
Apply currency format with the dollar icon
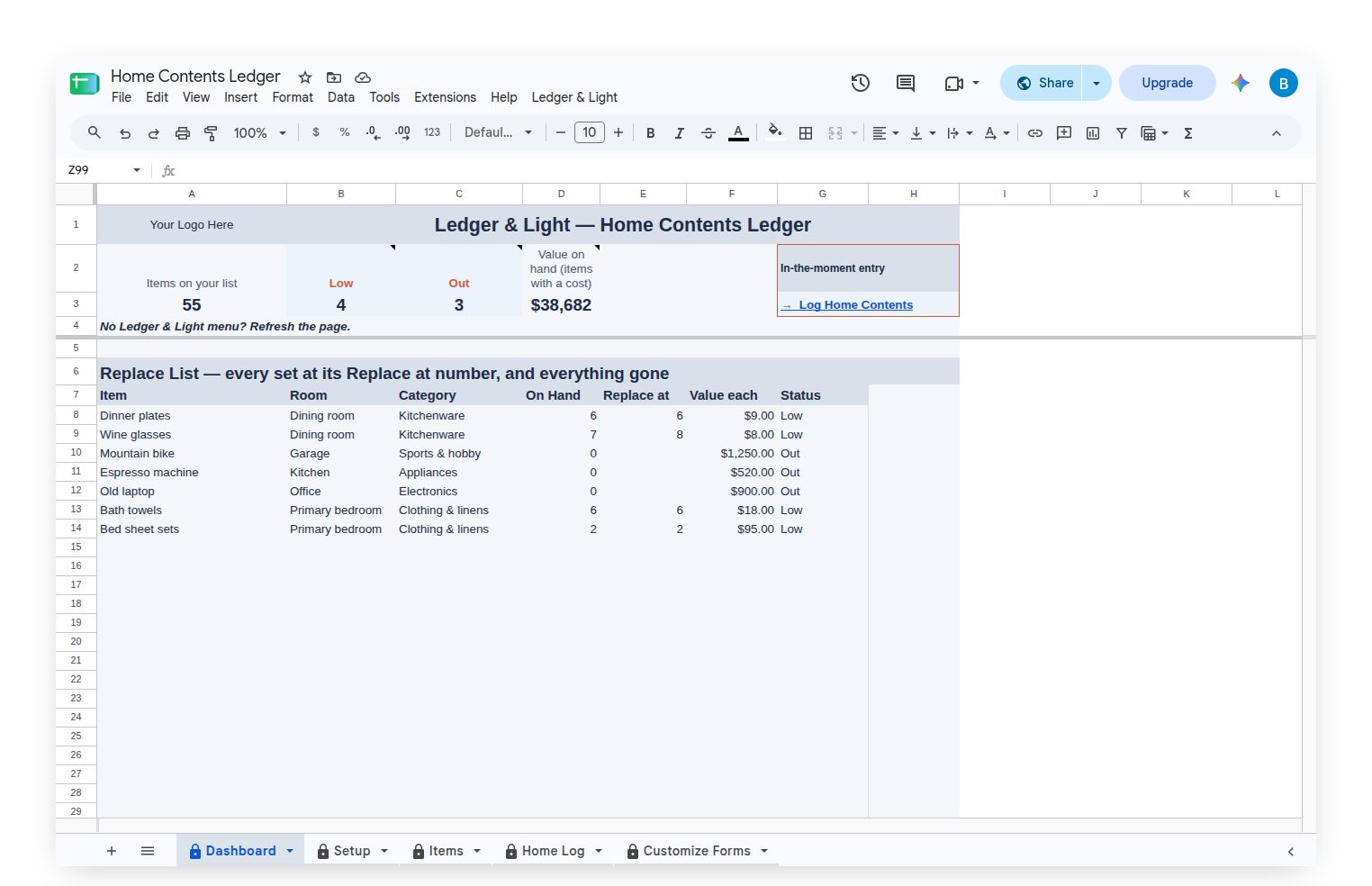coord(316,132)
